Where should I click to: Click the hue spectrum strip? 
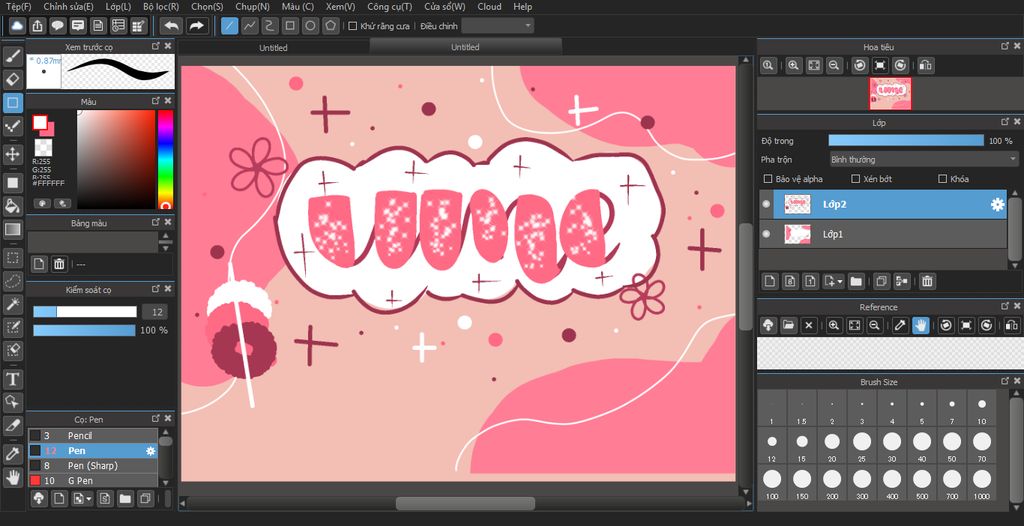[165, 159]
